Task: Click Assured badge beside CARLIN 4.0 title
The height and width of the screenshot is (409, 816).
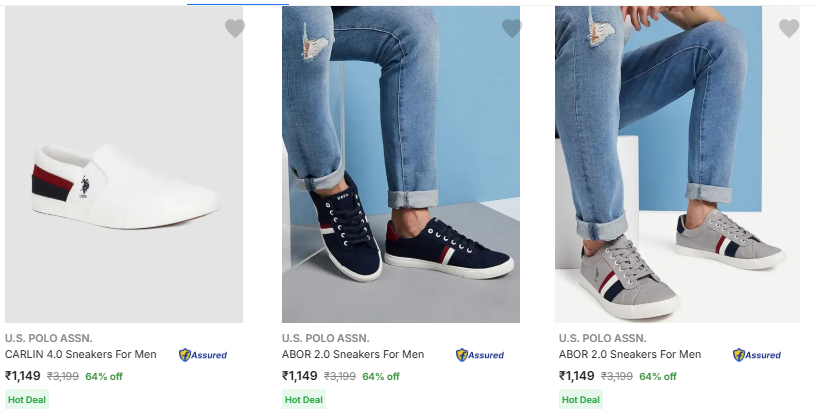Action: pos(203,355)
